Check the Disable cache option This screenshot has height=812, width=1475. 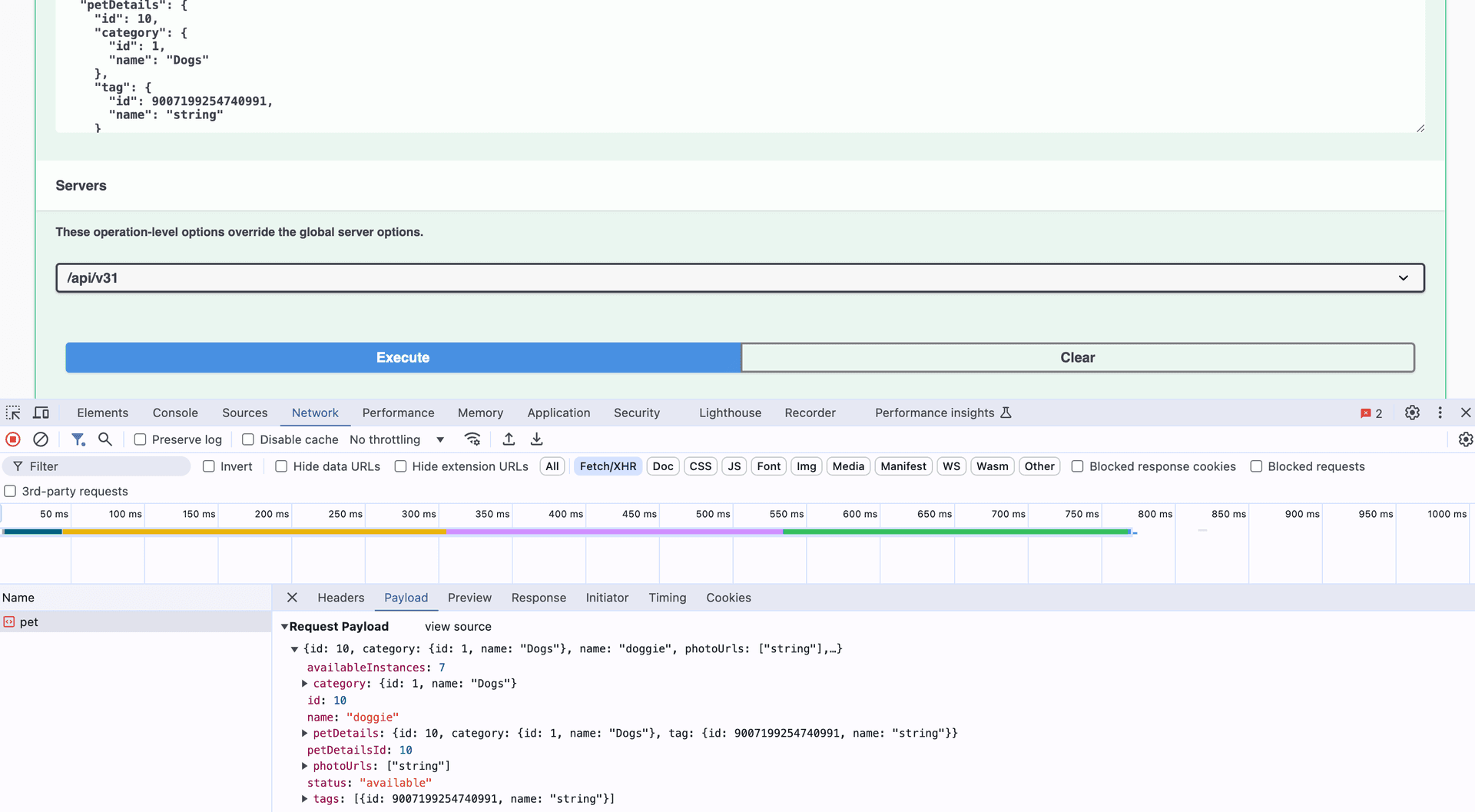tap(248, 439)
